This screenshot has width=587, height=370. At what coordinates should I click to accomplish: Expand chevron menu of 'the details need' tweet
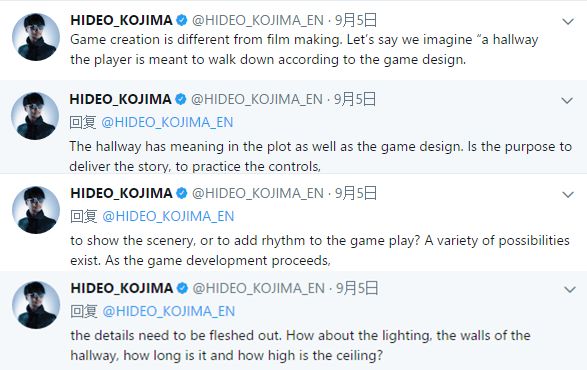click(x=569, y=289)
